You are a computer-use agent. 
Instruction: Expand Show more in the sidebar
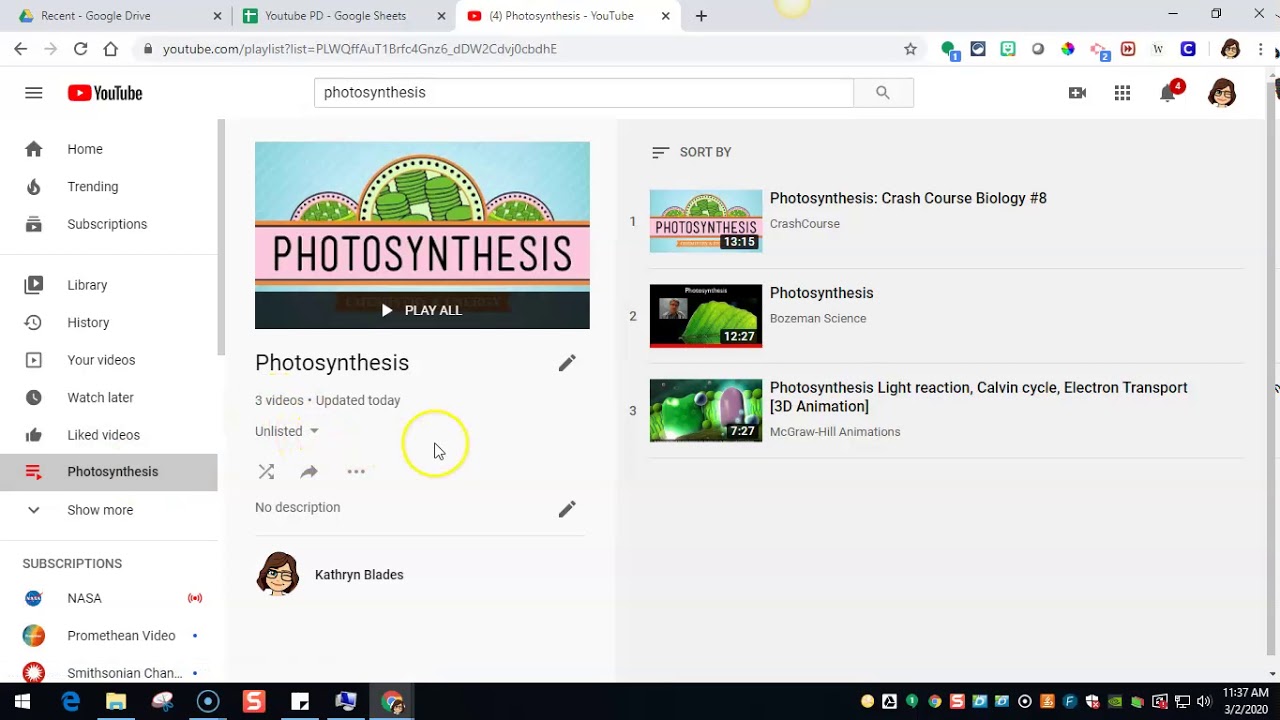pos(109,510)
